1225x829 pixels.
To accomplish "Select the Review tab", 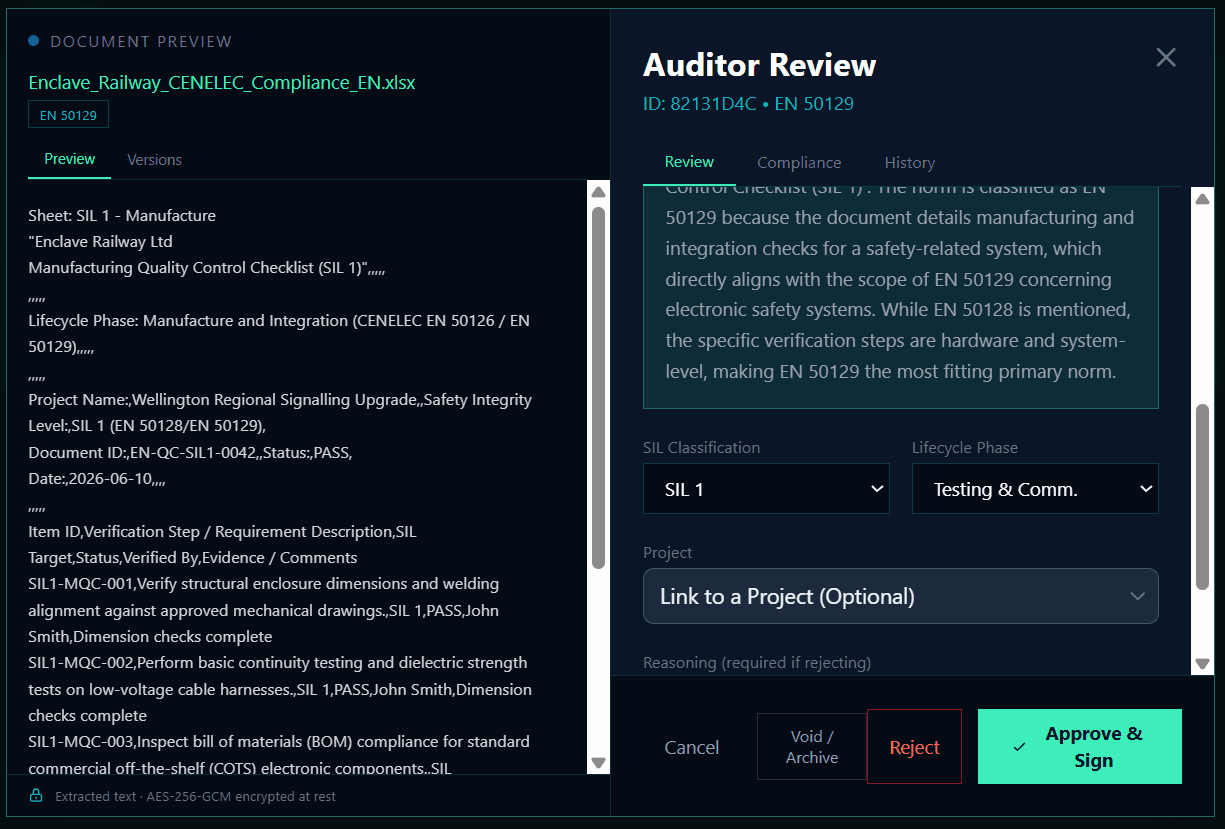I will 689,162.
